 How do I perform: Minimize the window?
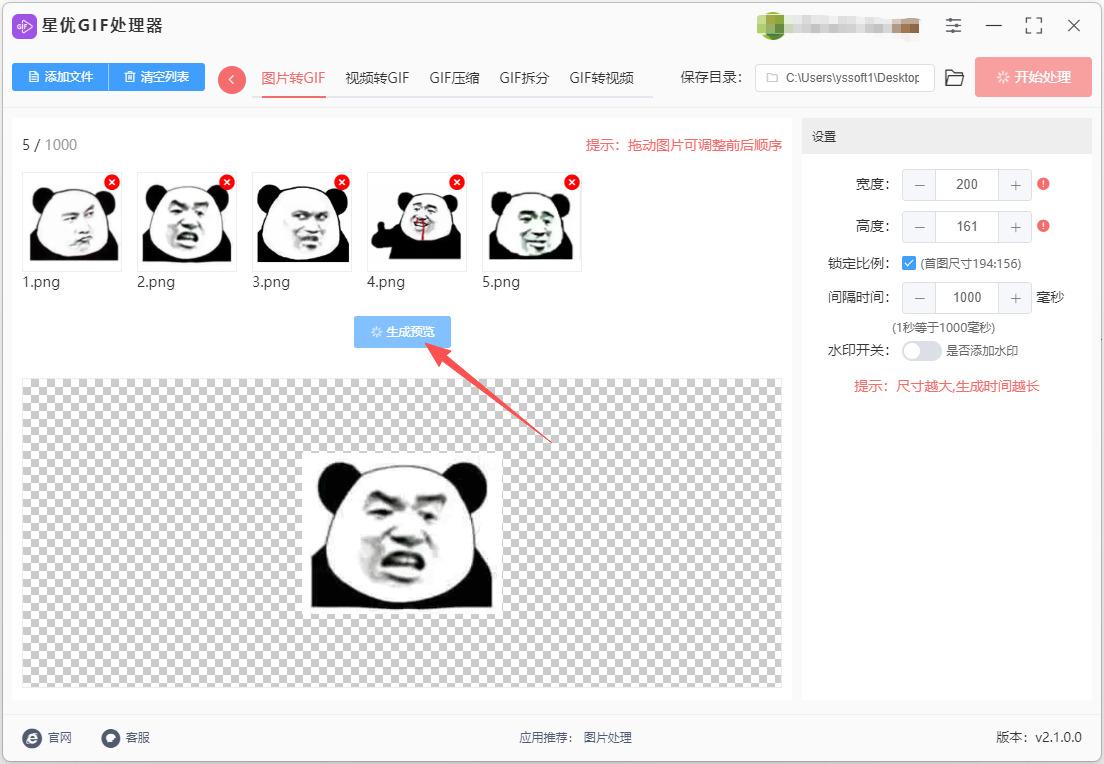[x=993, y=26]
